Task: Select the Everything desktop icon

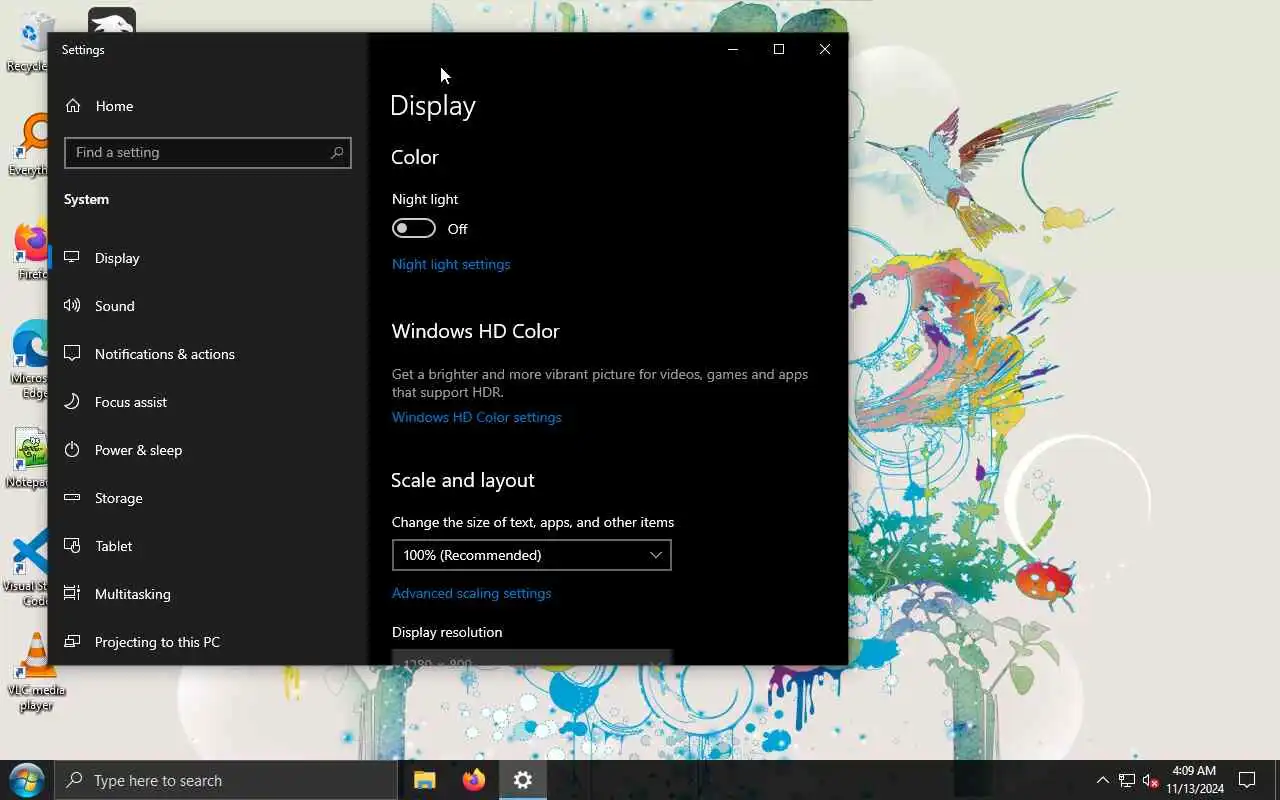Action: (30, 145)
